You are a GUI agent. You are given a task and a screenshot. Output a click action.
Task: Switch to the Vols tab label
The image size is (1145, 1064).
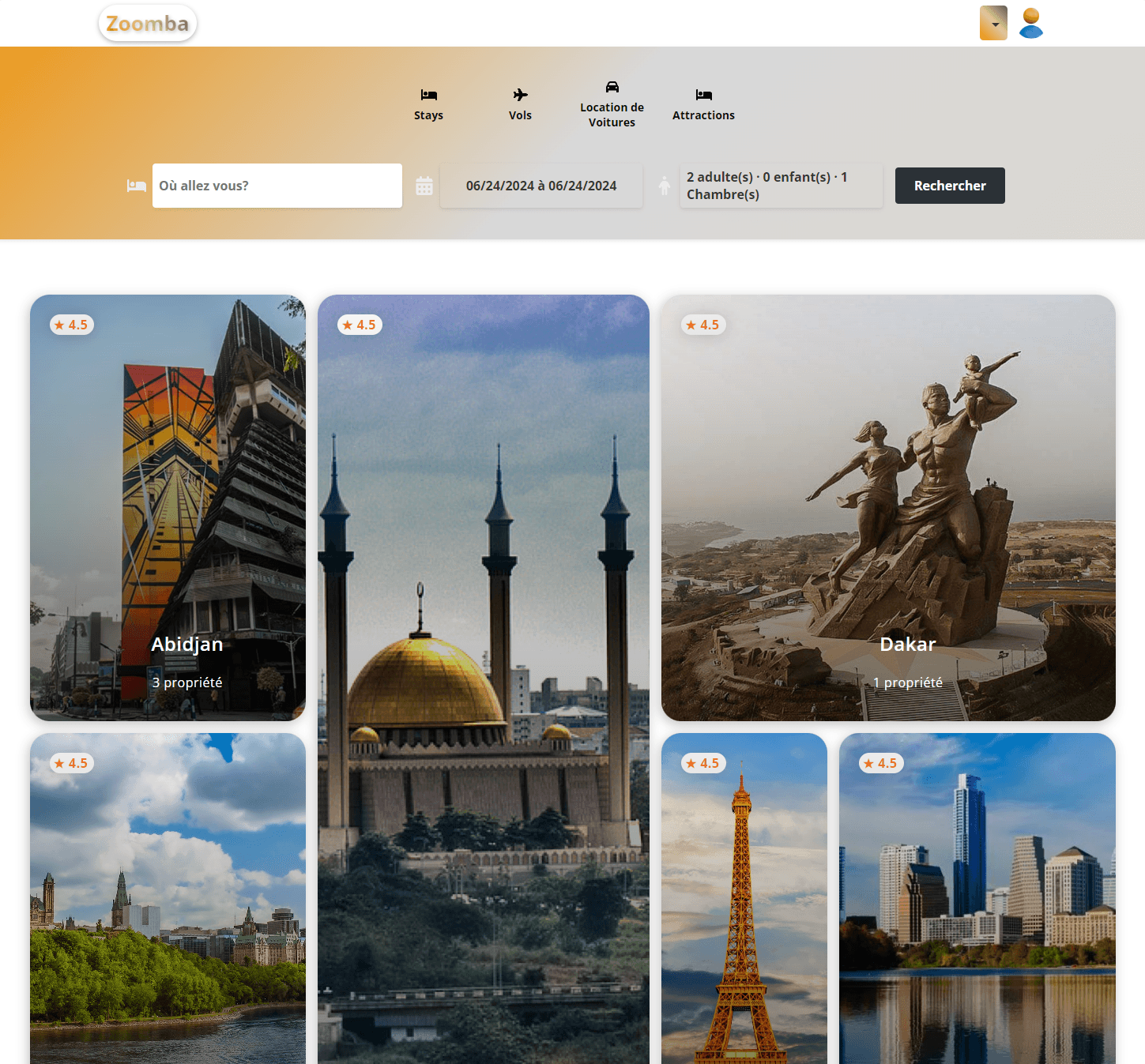520,115
